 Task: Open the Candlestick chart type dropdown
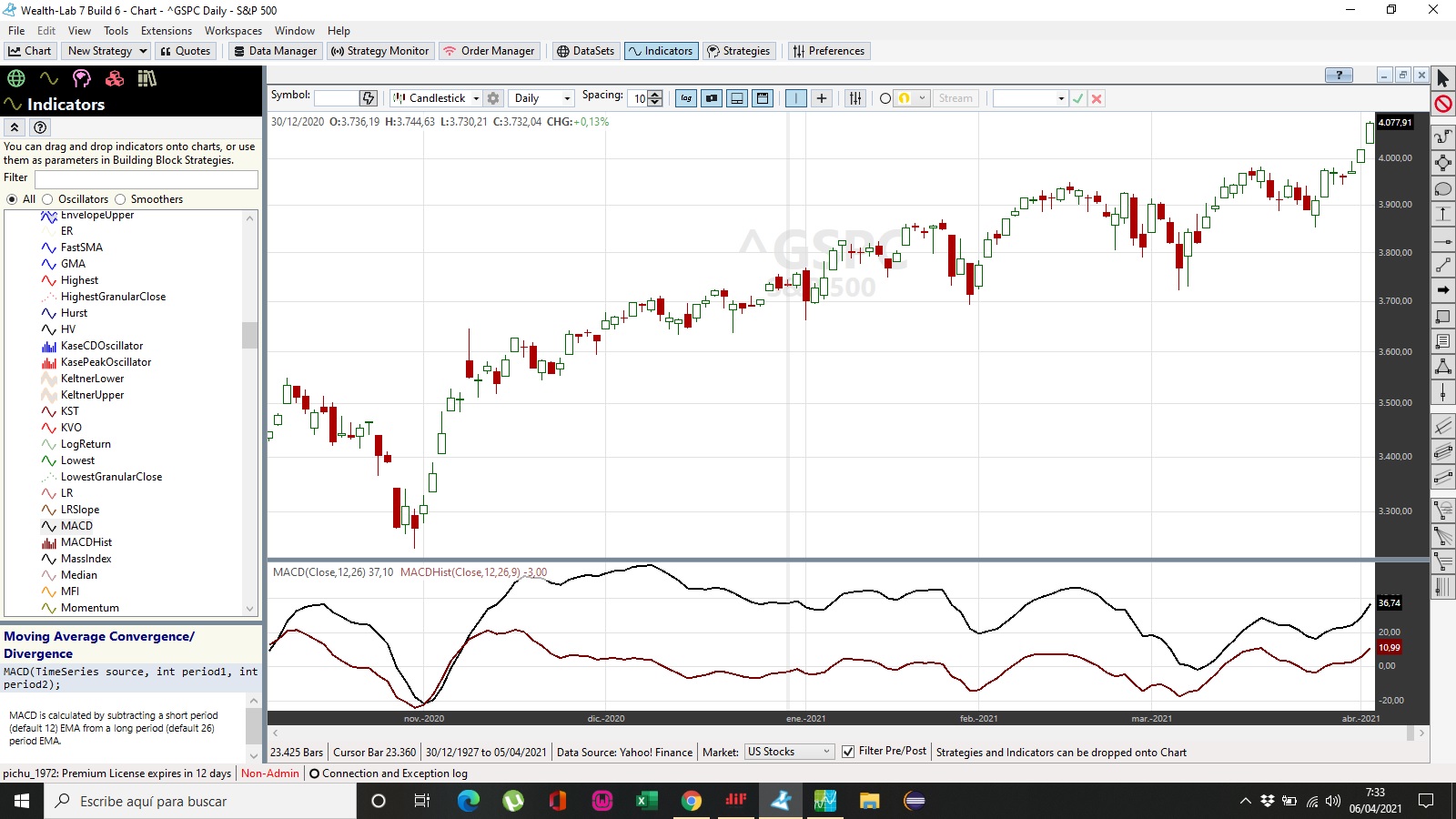point(437,98)
